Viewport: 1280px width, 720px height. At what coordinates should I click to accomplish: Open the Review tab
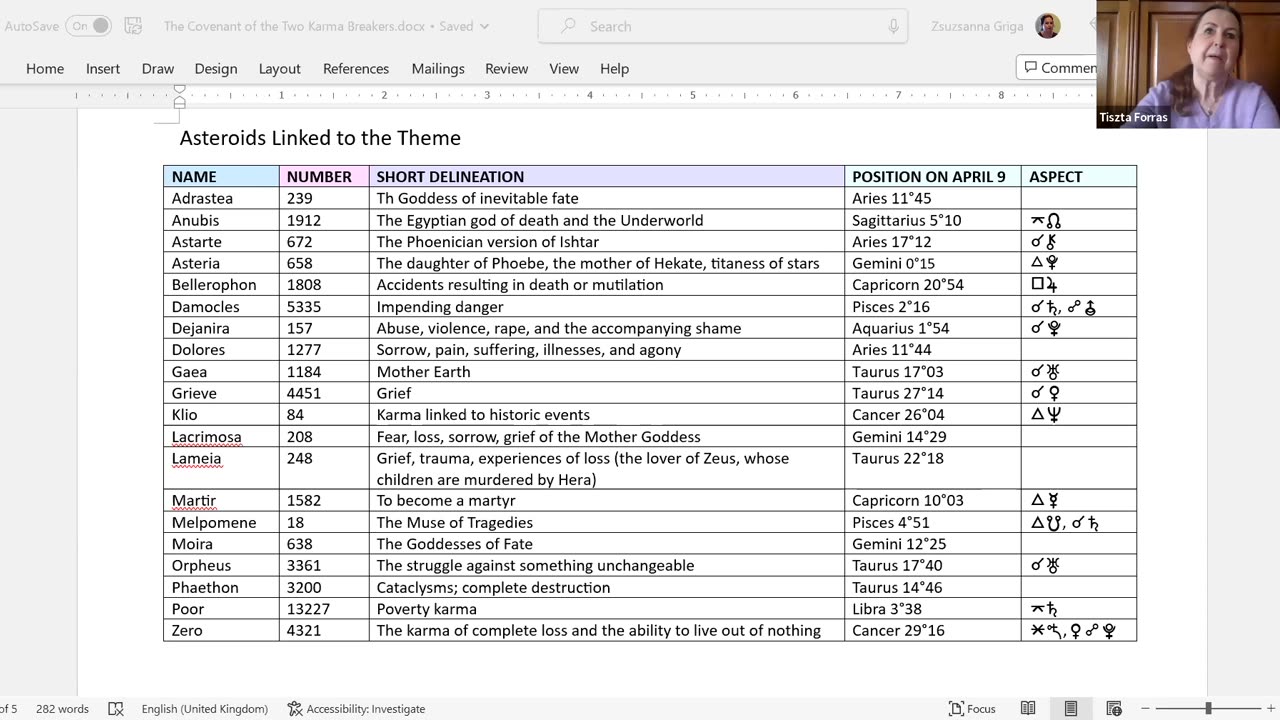tap(507, 69)
